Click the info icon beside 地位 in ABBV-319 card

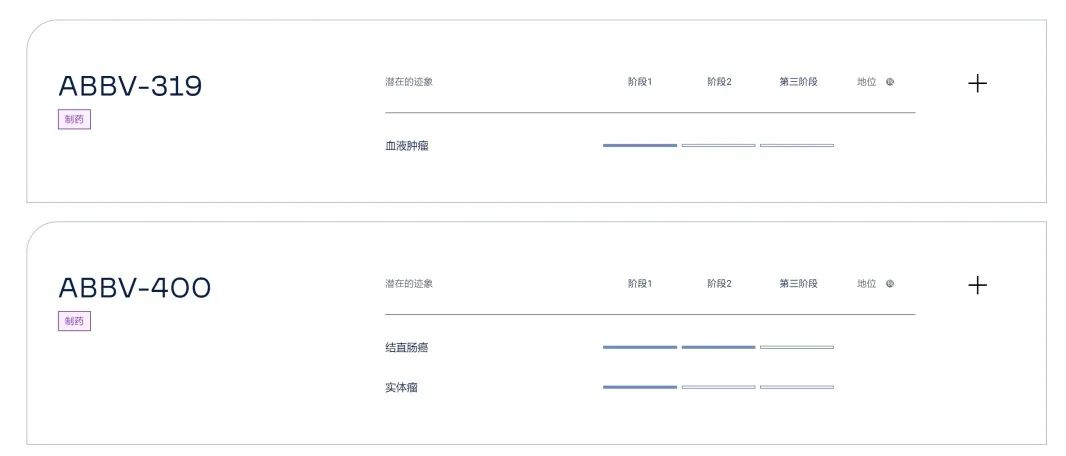[x=890, y=82]
